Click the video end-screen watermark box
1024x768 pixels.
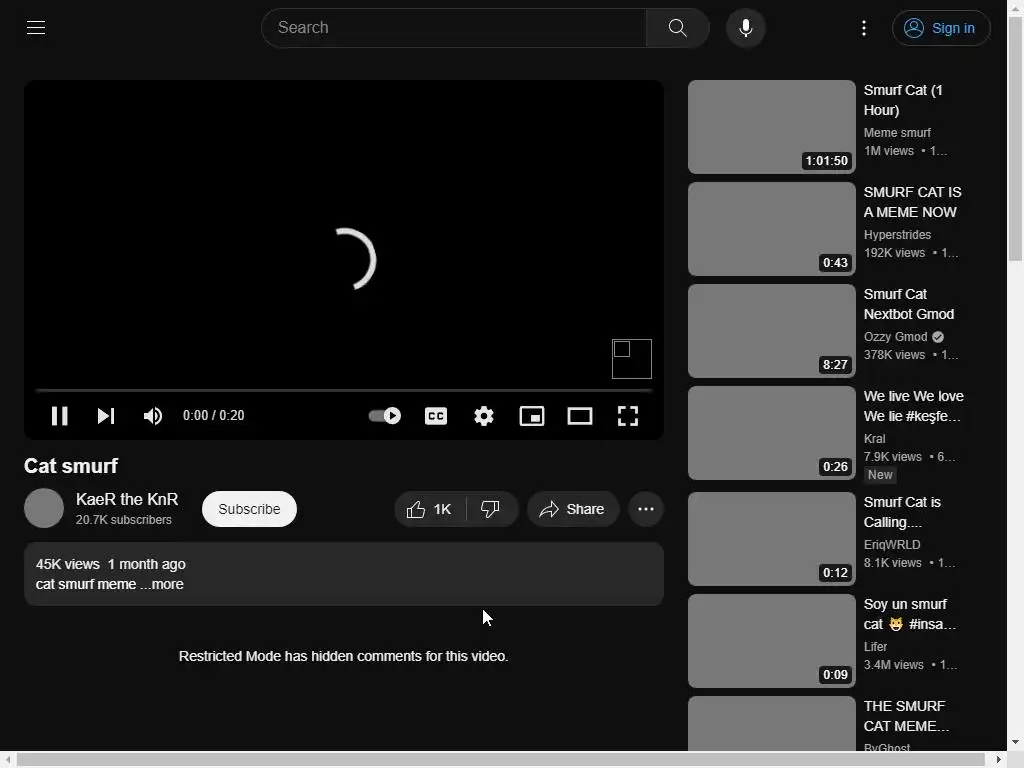coord(632,359)
